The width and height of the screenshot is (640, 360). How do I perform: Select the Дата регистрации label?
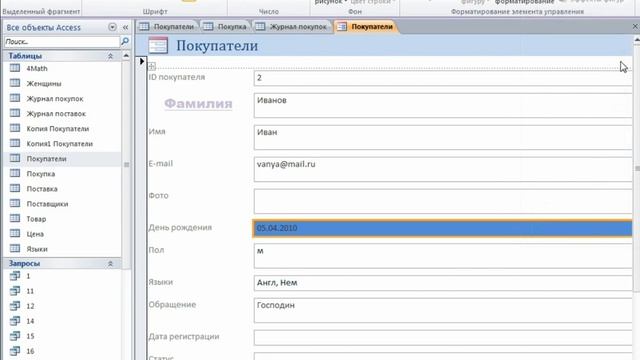[x=184, y=336]
